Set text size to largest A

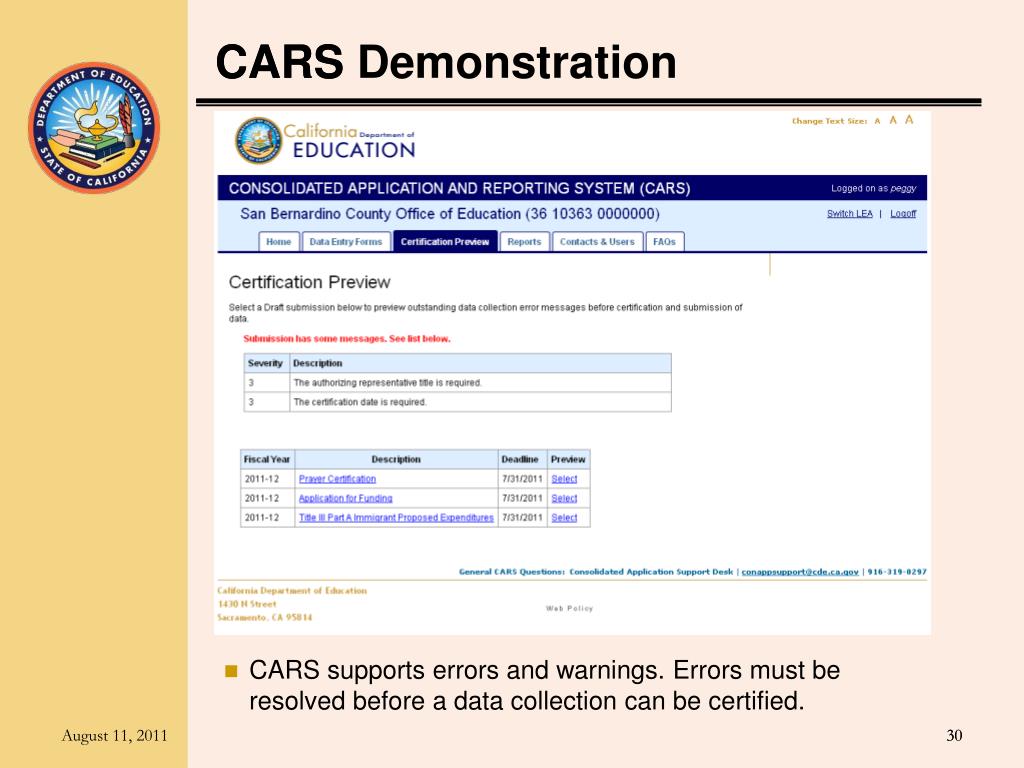[x=909, y=120]
